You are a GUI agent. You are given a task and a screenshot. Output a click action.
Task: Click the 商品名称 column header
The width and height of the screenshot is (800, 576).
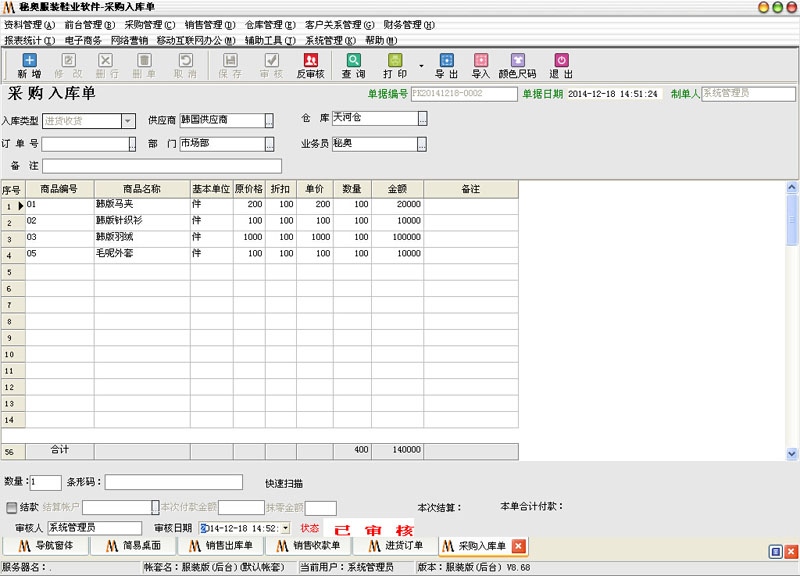pyautogui.click(x=142, y=189)
